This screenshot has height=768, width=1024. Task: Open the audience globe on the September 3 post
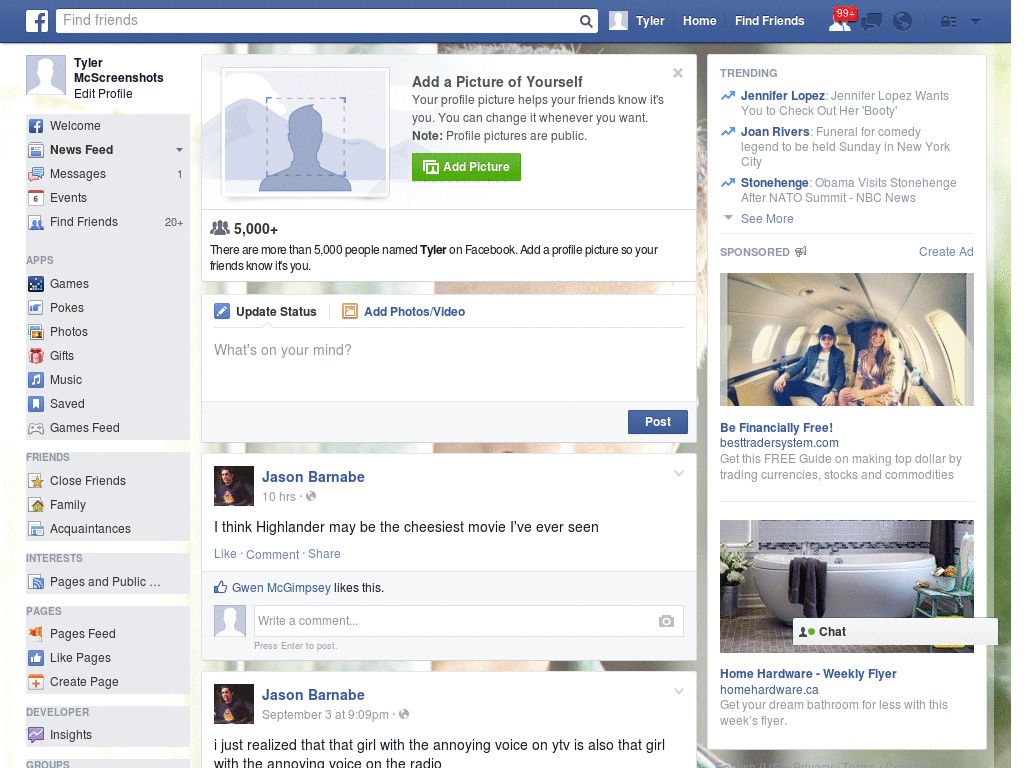coord(404,714)
